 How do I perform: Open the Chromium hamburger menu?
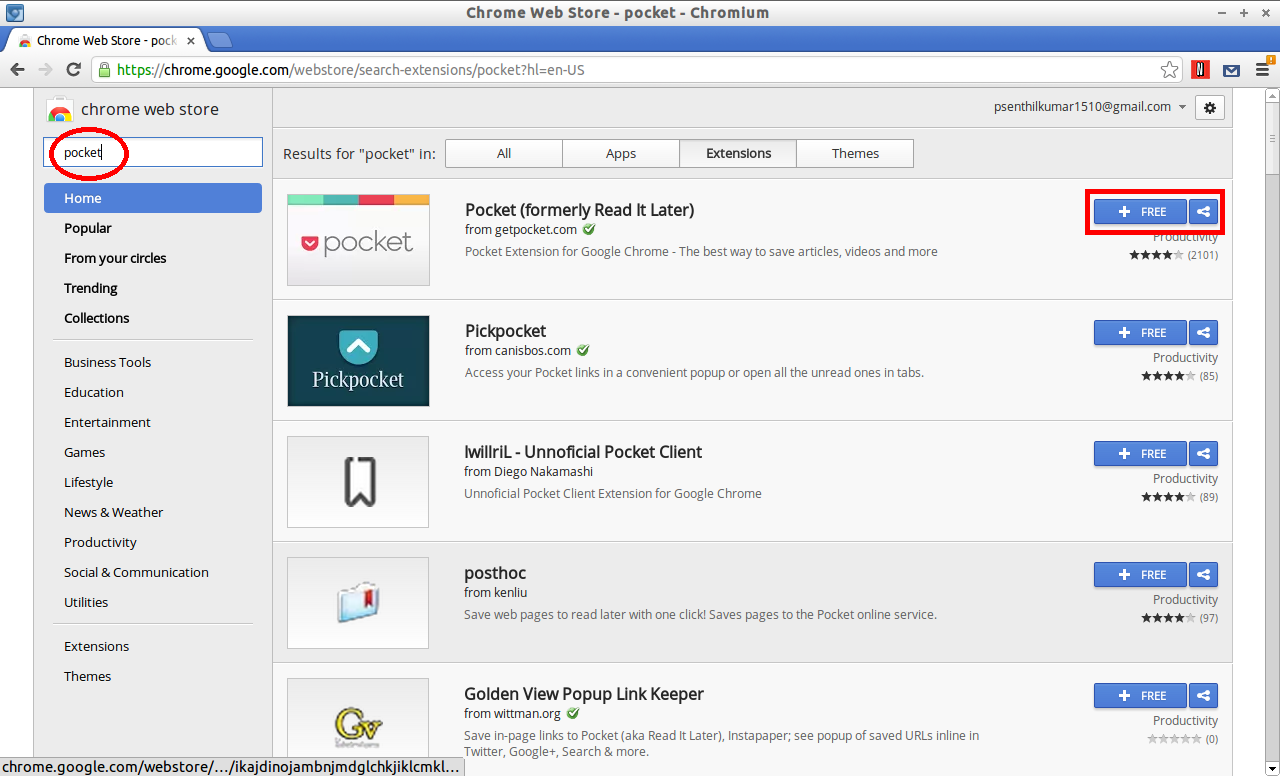pos(1262,70)
